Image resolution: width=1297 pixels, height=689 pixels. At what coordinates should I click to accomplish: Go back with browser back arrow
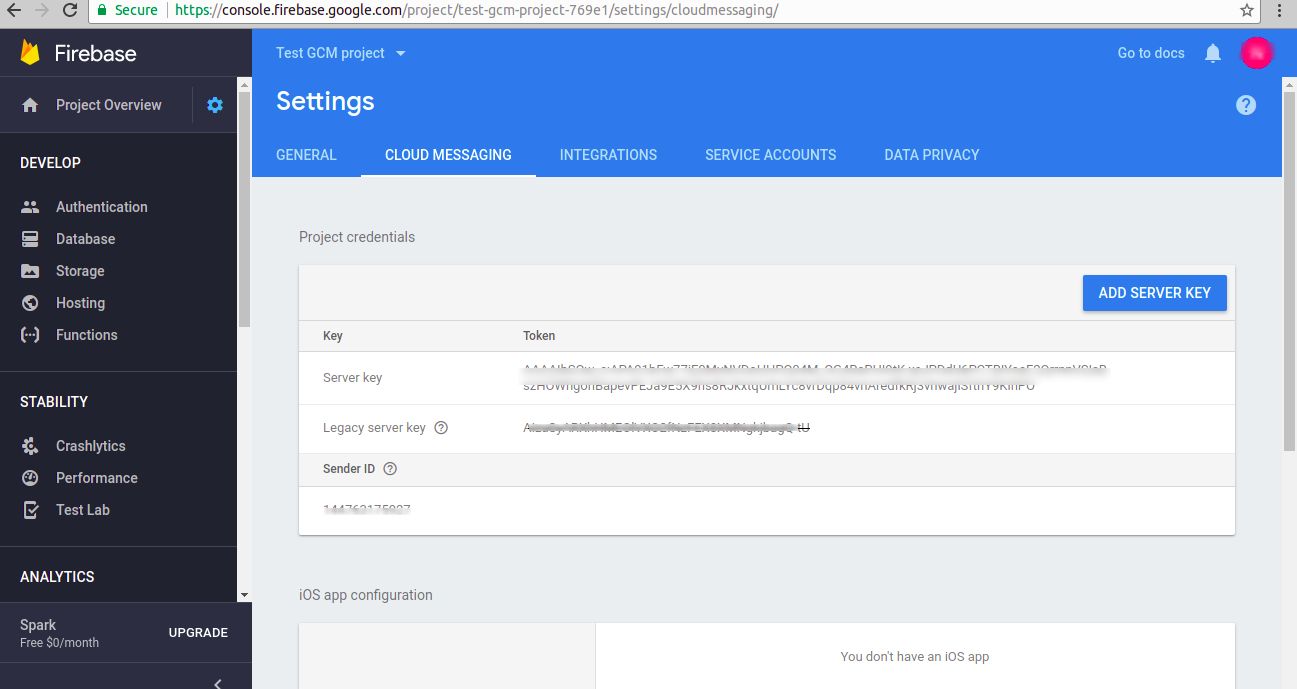(14, 10)
